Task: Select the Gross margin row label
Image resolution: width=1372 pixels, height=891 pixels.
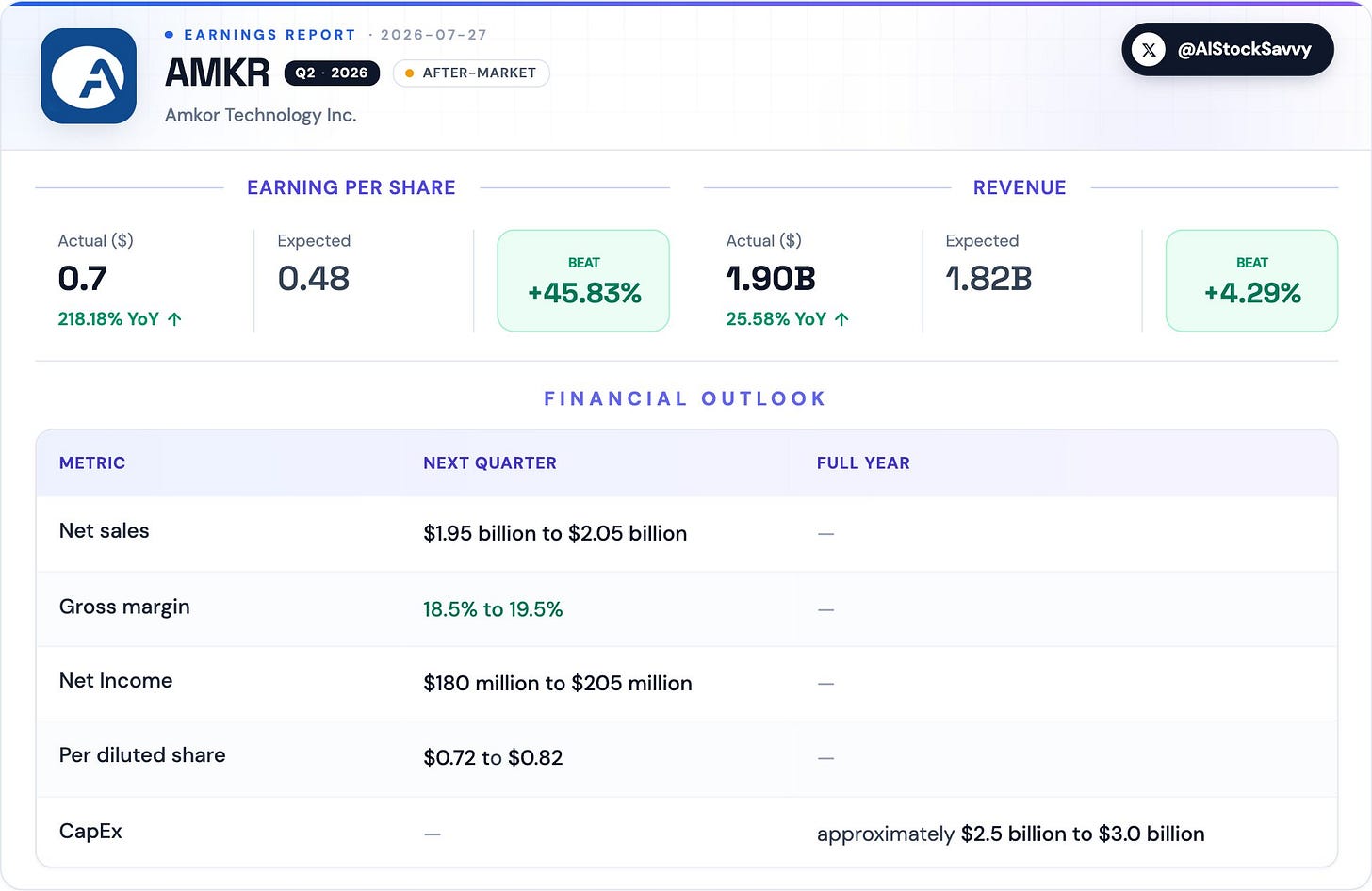Action: [124, 607]
